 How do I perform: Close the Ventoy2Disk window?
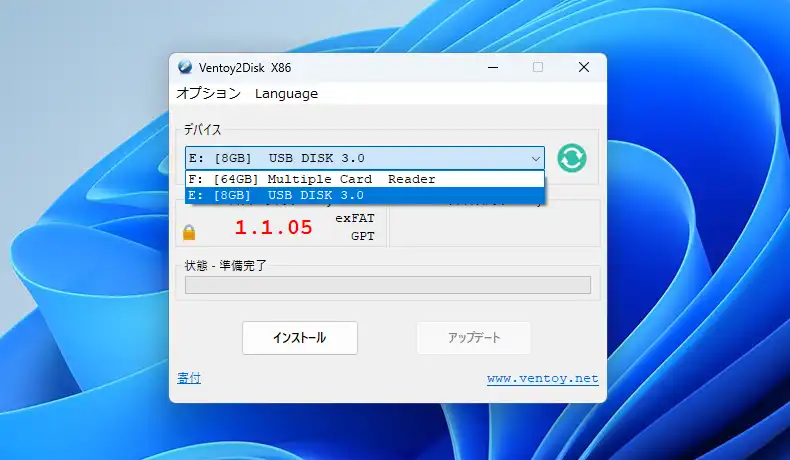583,67
